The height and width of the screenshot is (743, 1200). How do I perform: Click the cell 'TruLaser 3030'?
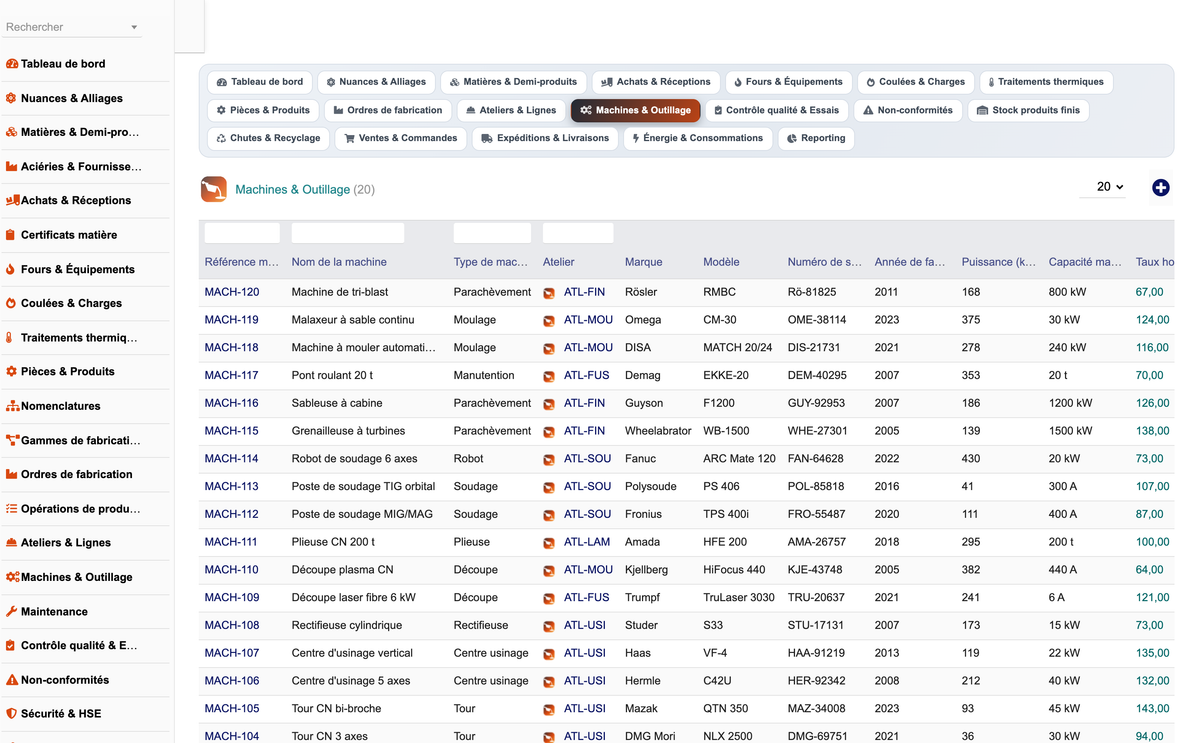[x=739, y=598]
